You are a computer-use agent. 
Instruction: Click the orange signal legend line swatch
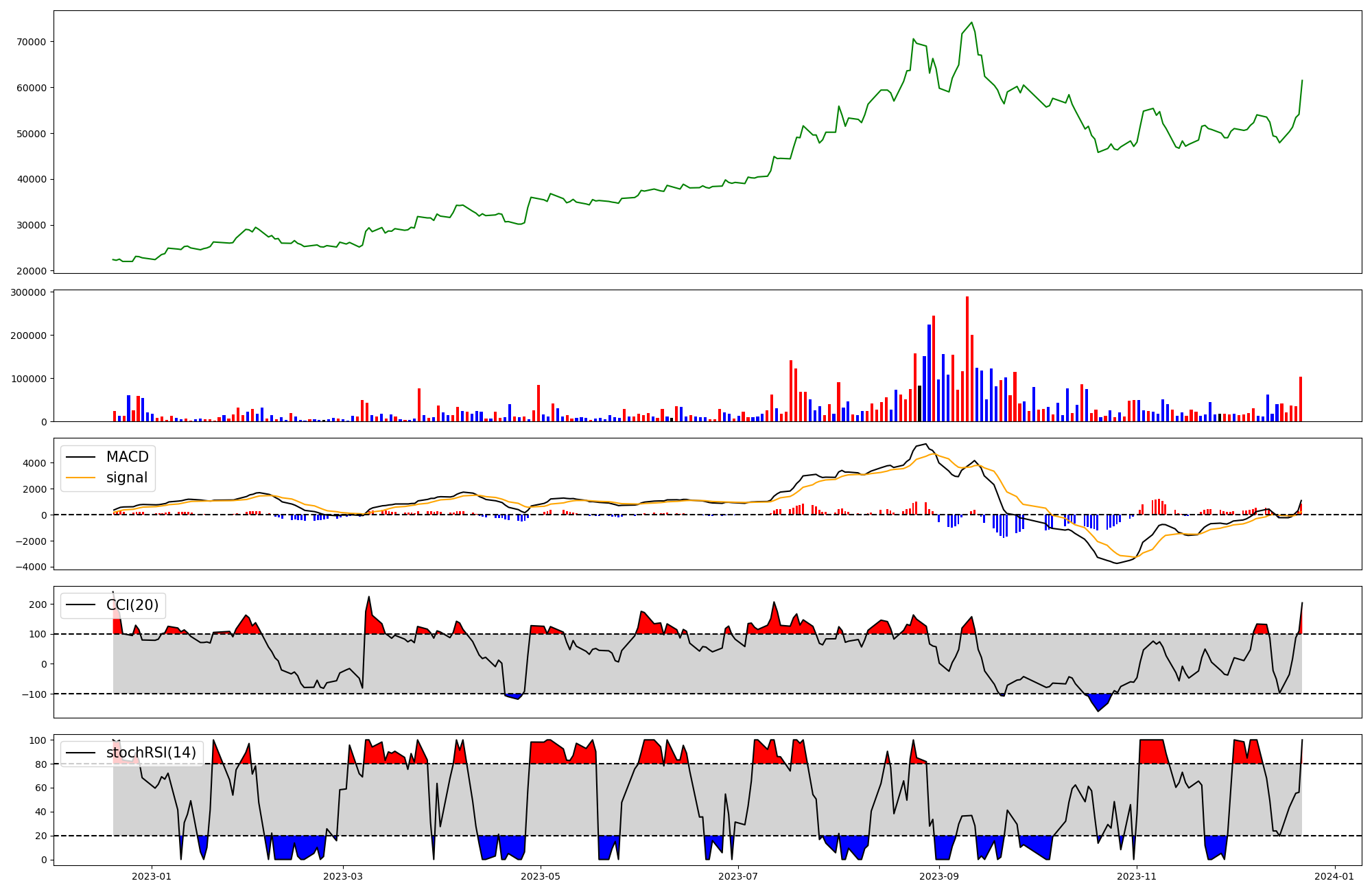click(x=82, y=478)
